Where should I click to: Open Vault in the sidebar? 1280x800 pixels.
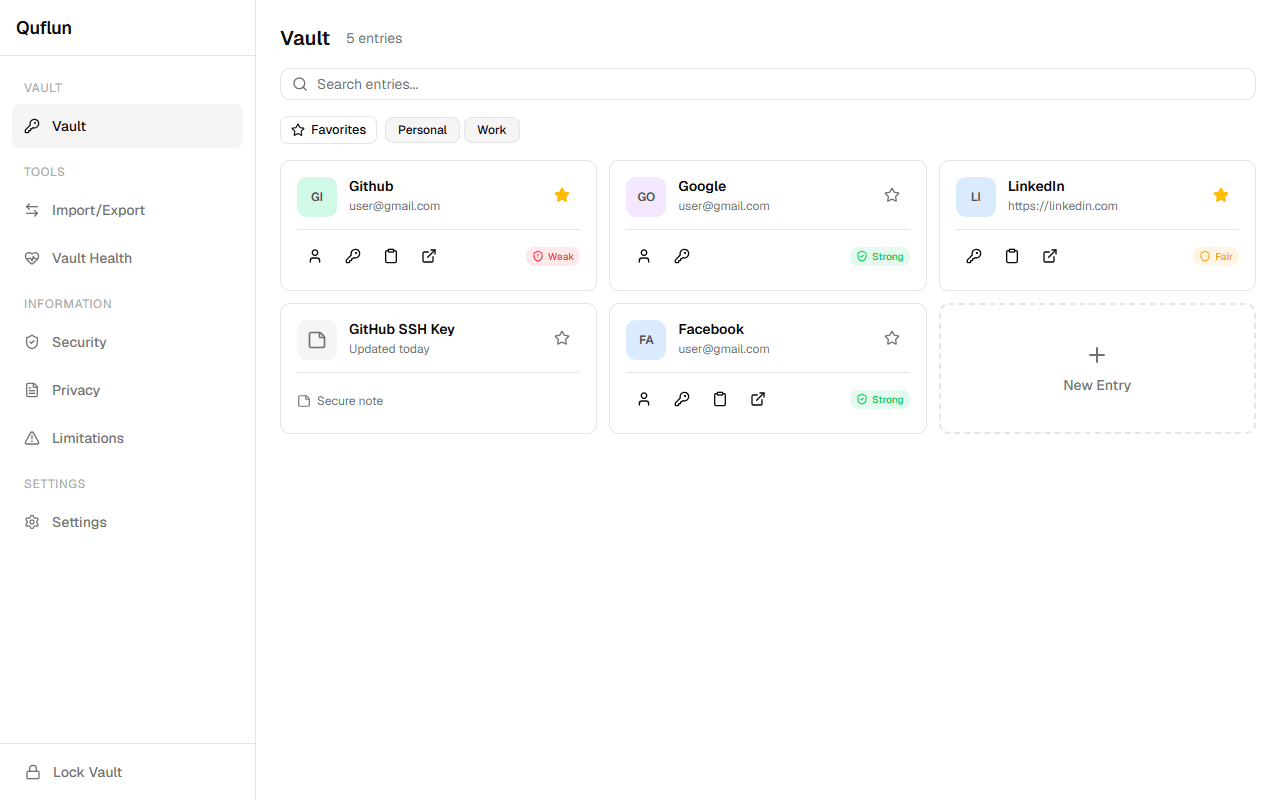point(127,126)
